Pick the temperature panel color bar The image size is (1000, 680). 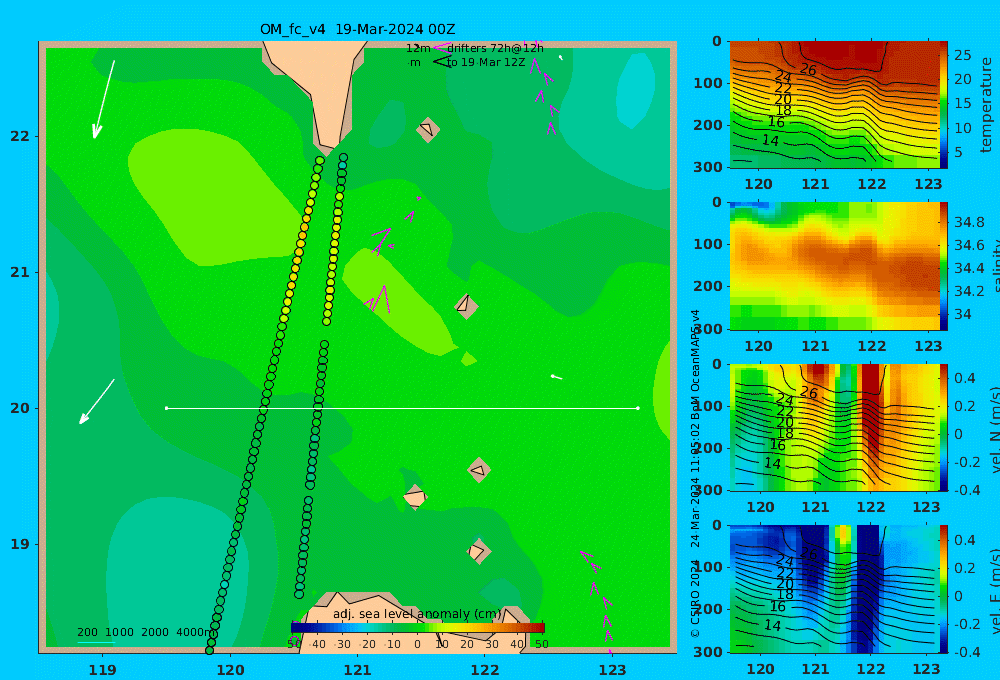[944, 105]
